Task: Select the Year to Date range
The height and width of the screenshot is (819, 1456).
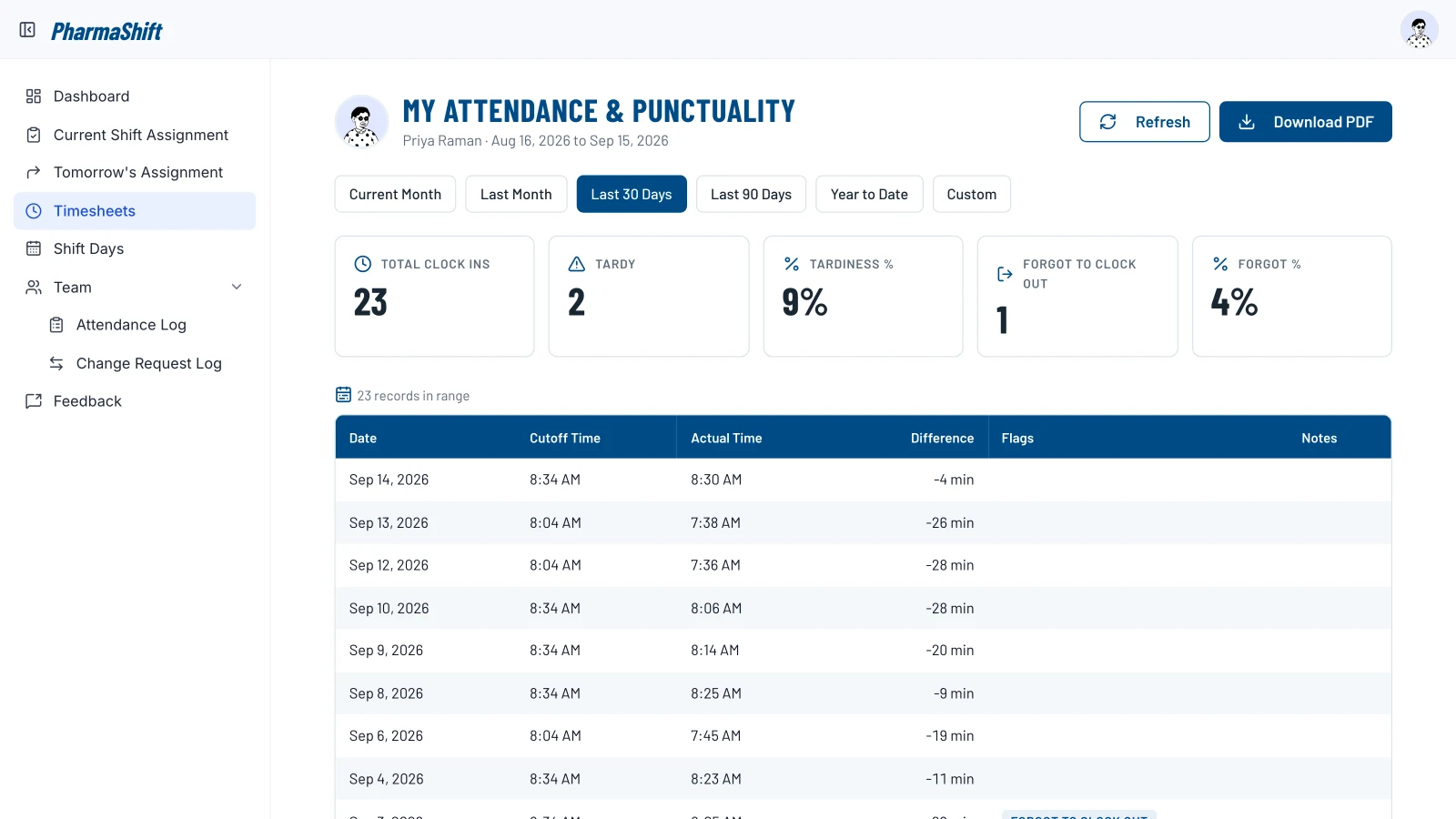Action: 869,195
